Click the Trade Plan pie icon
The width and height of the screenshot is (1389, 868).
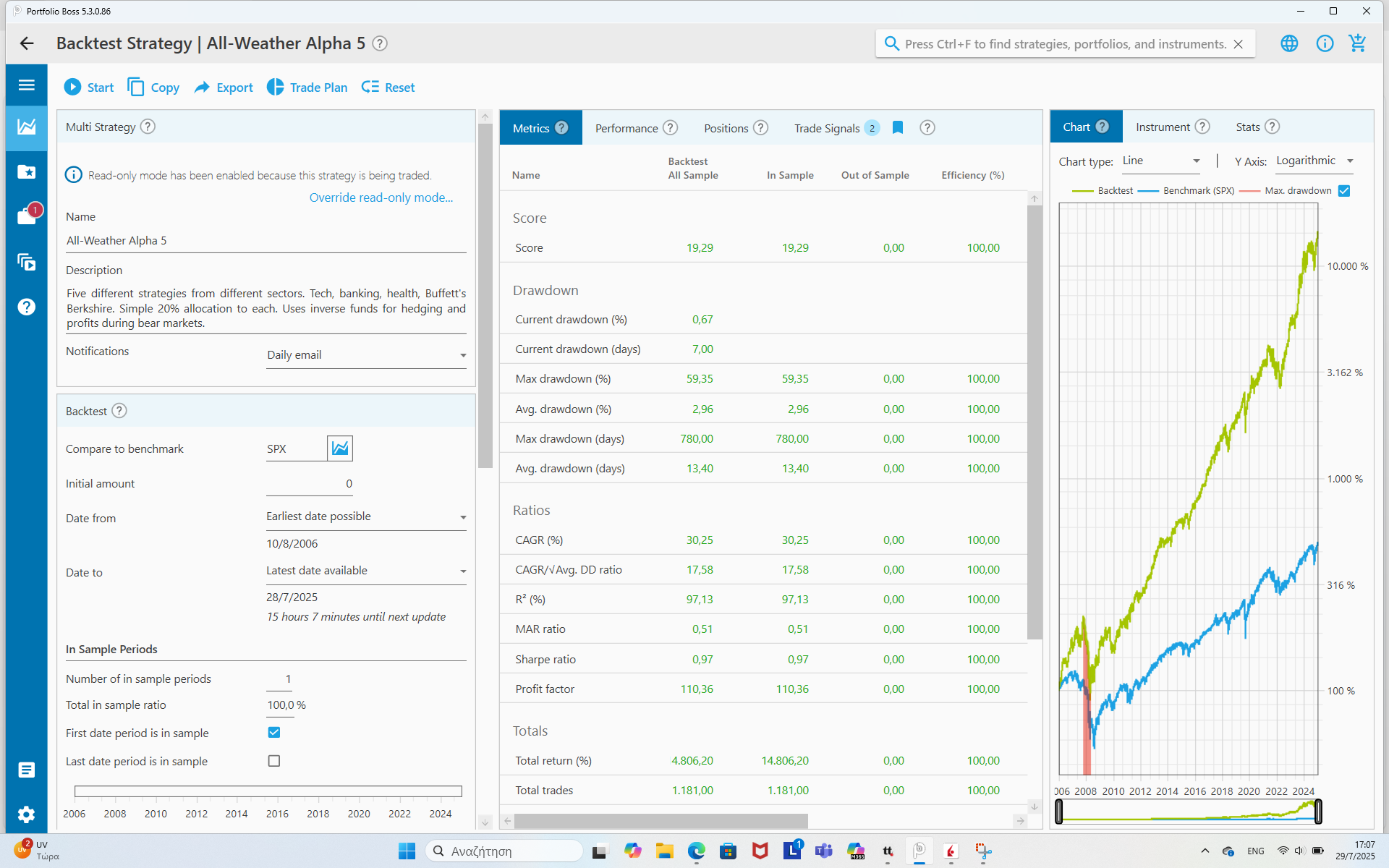pyautogui.click(x=275, y=87)
